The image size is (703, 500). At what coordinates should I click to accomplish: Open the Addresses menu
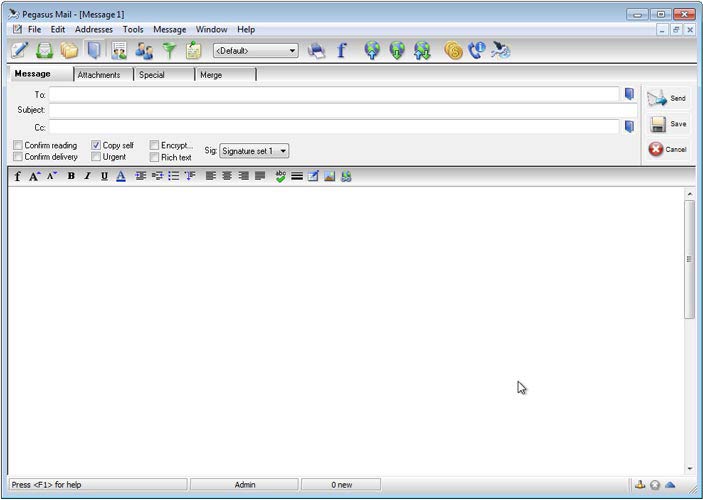tap(94, 30)
